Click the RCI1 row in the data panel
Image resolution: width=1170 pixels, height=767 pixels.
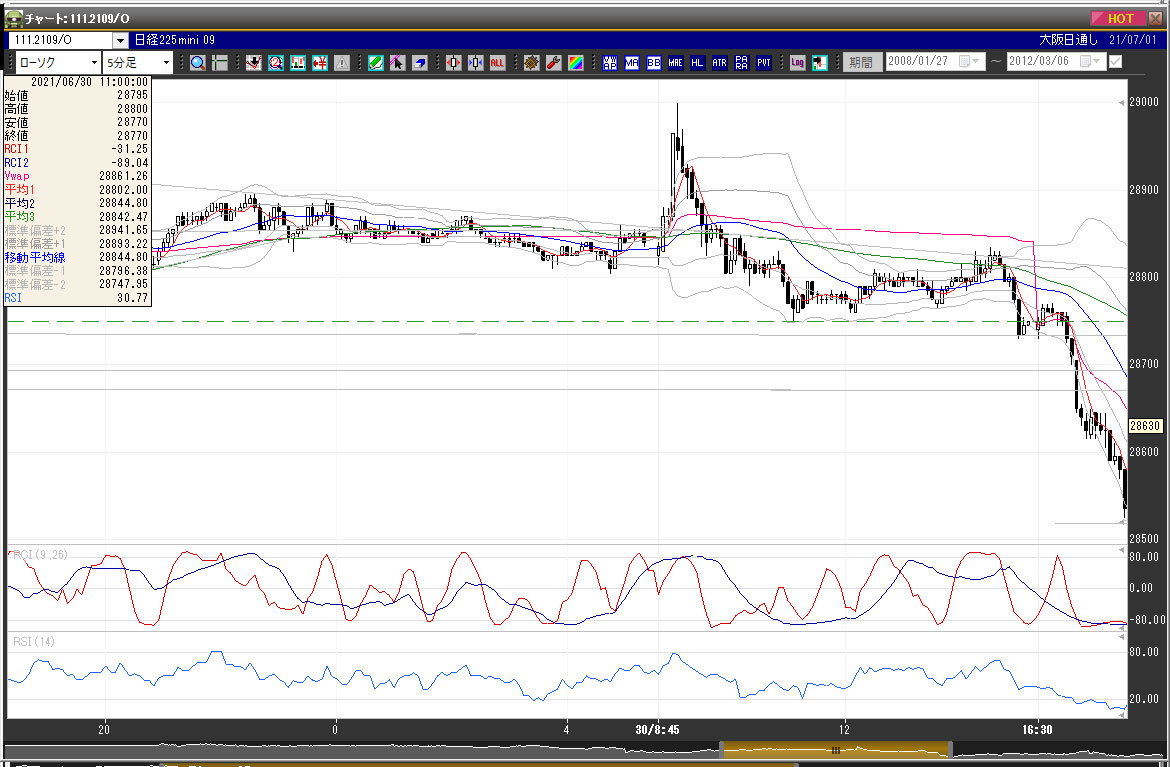coord(77,149)
